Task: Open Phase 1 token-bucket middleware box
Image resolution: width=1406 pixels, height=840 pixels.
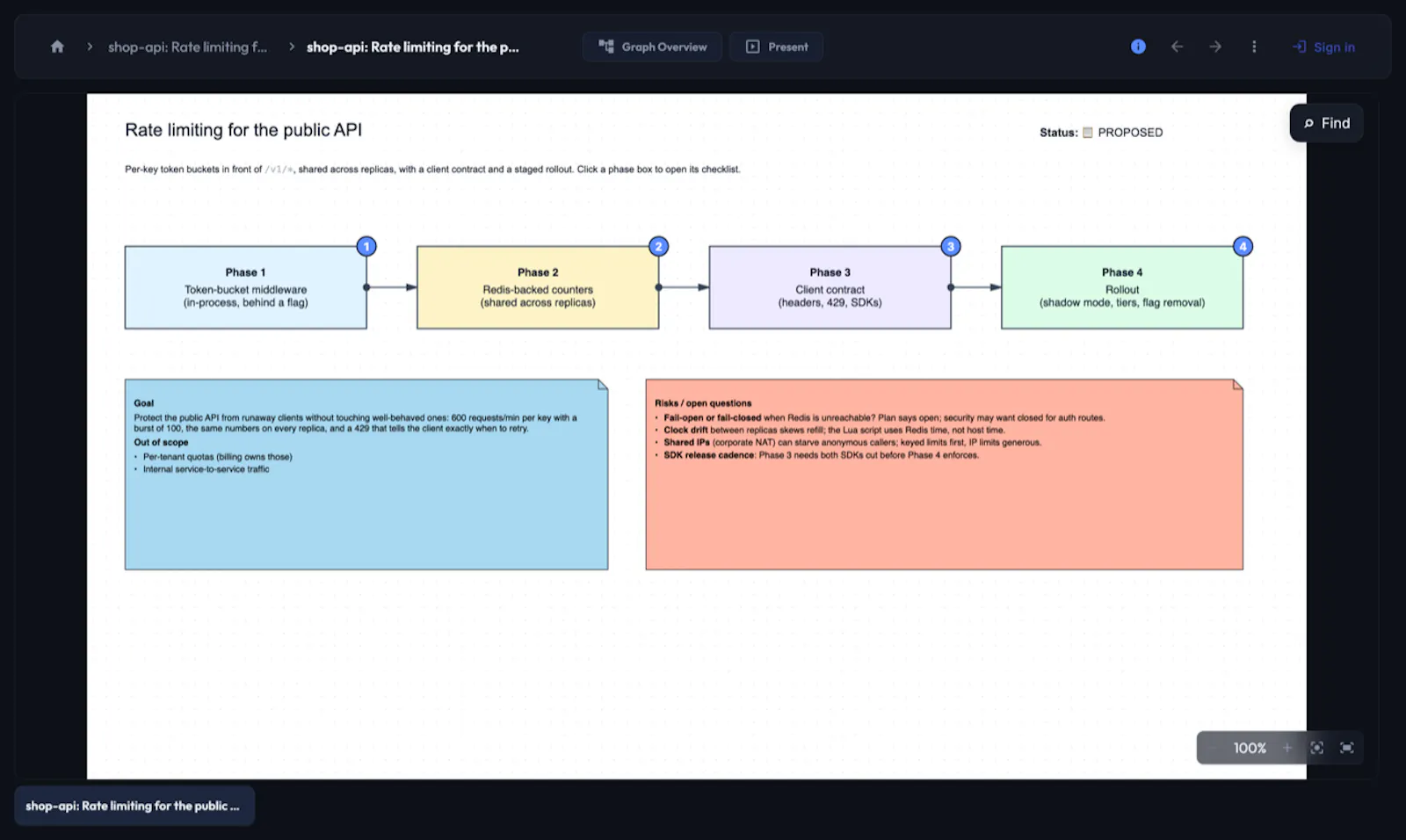Action: click(x=245, y=287)
